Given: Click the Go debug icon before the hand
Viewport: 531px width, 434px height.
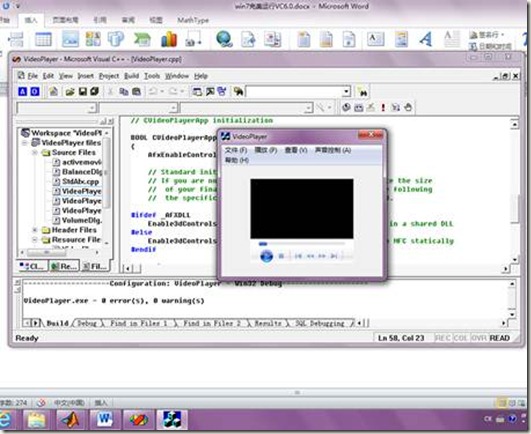Looking at the screenshot, I should (396, 107).
